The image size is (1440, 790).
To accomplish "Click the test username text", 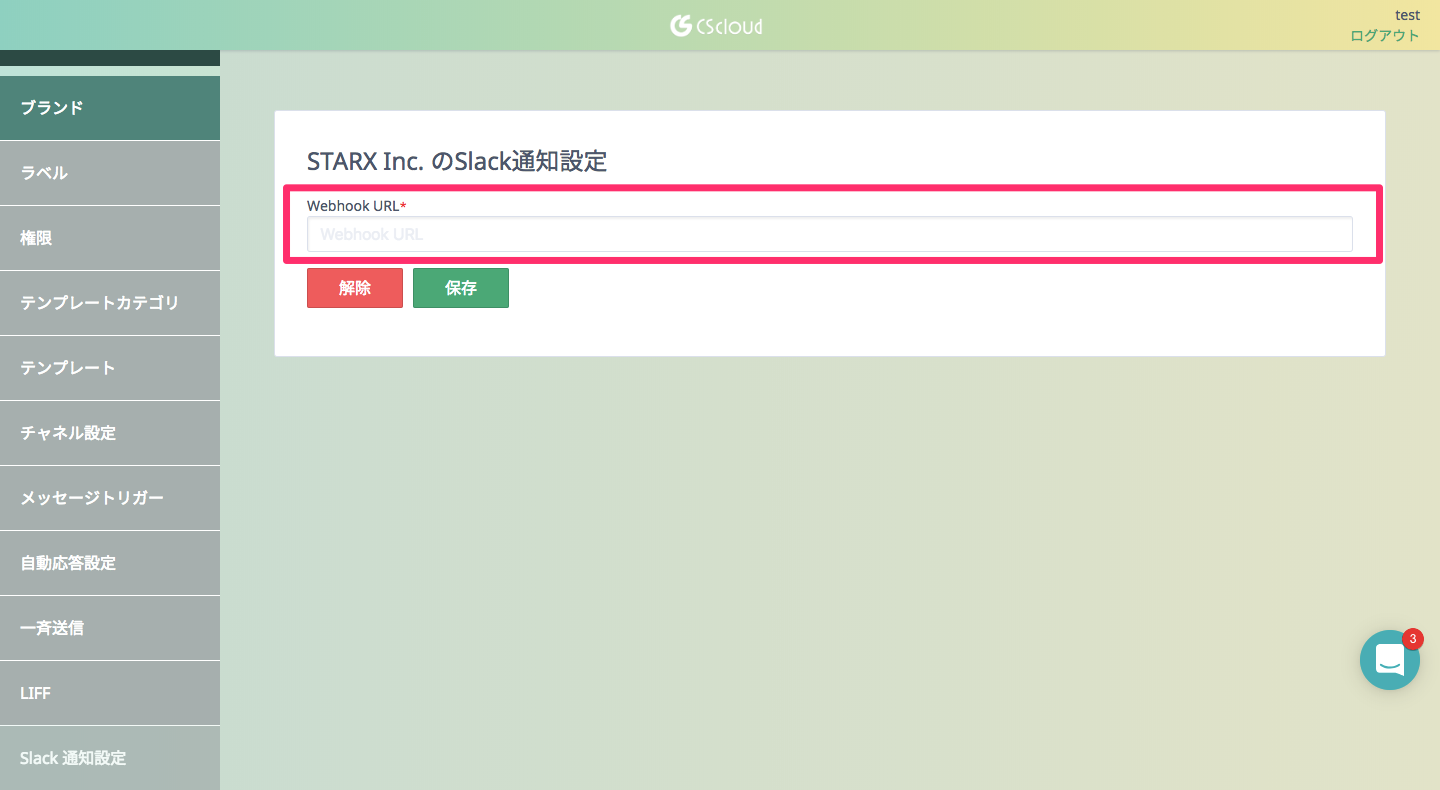I will 1407,15.
